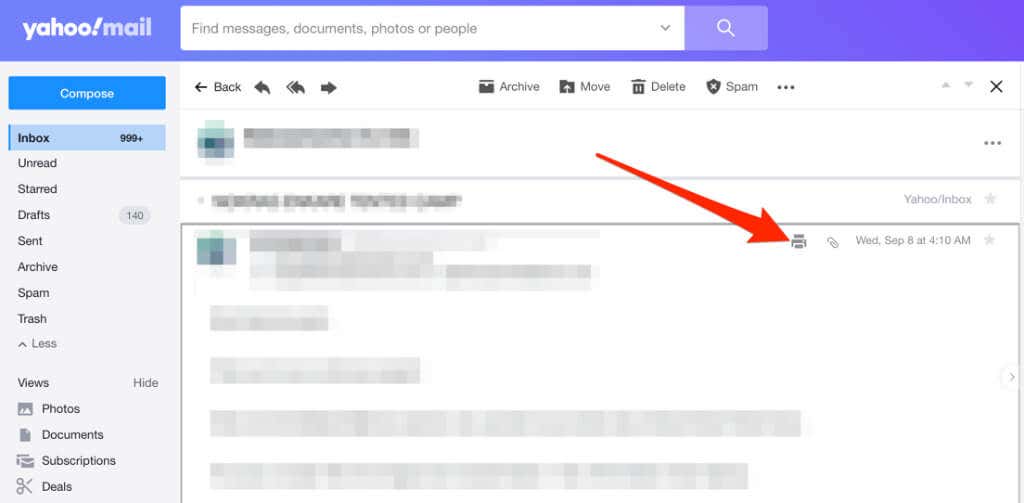Image resolution: width=1024 pixels, height=503 pixels.
Task: Select the Unread folder
Action: click(87, 163)
